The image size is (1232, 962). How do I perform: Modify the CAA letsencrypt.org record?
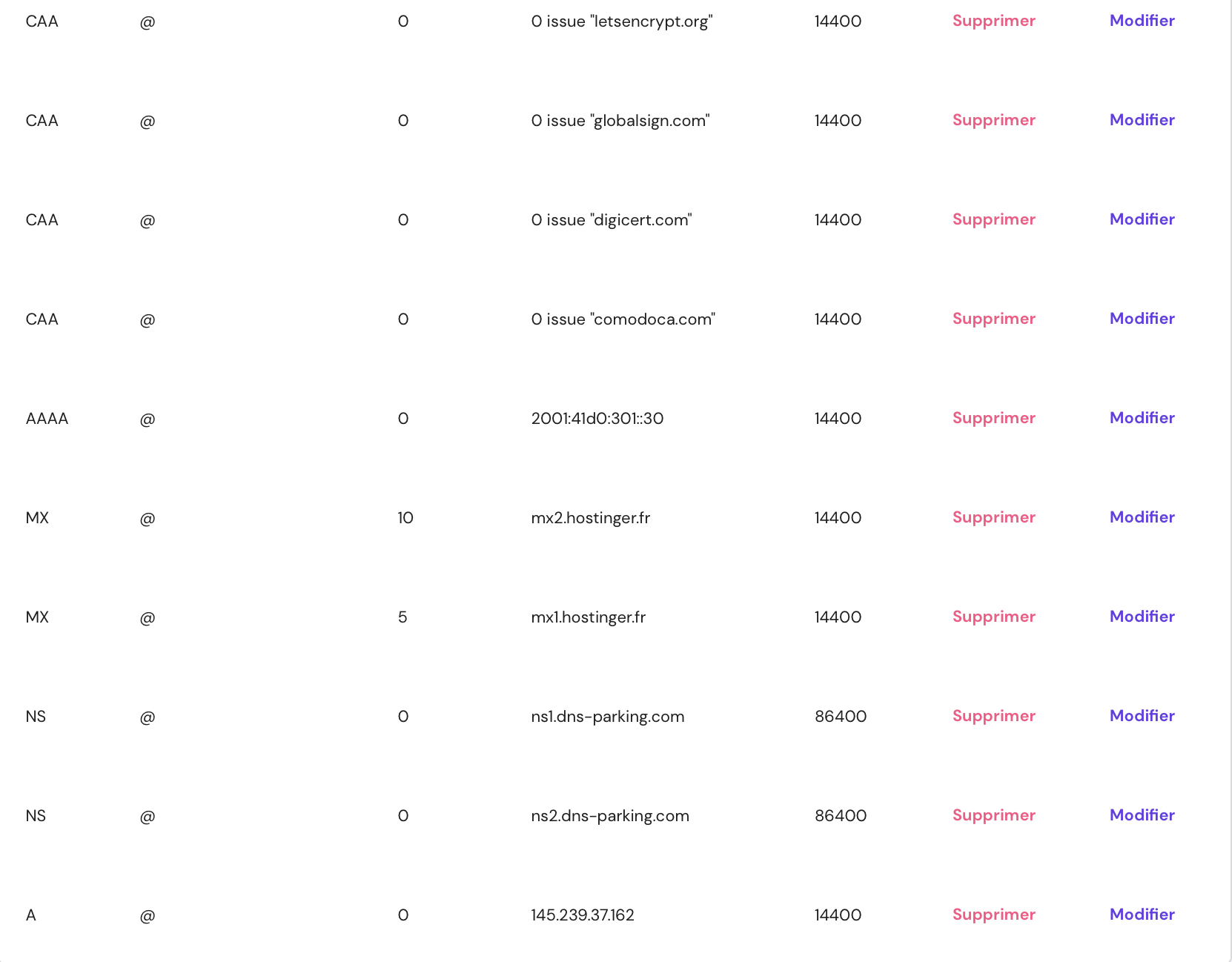click(x=1142, y=21)
